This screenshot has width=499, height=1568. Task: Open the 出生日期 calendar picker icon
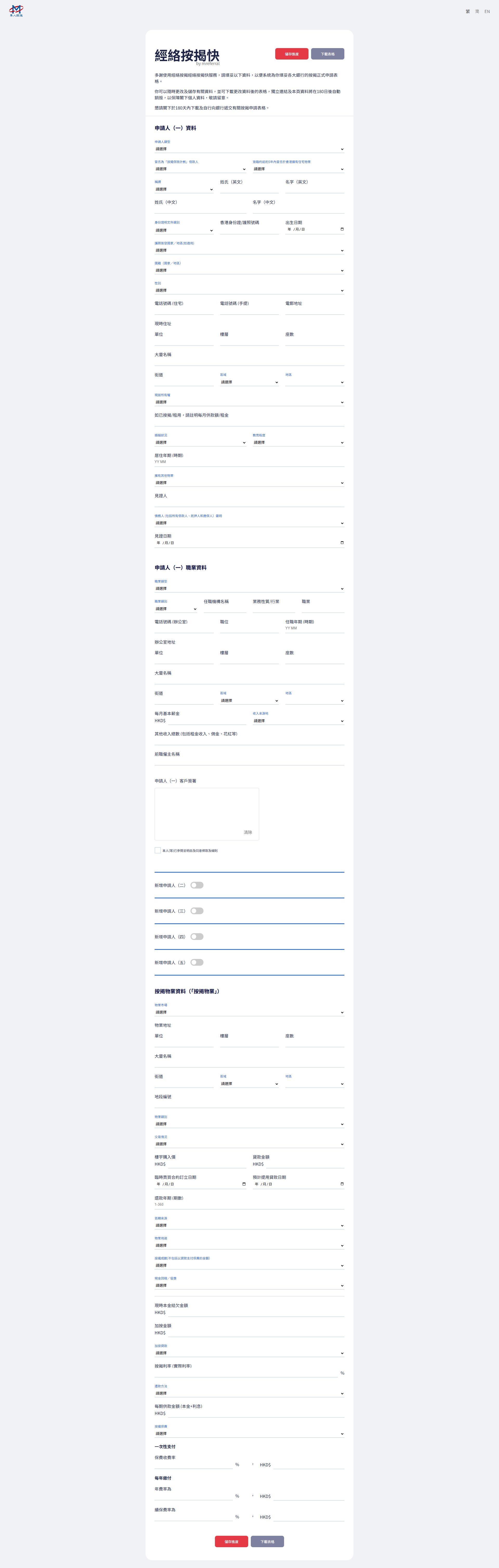point(342,230)
